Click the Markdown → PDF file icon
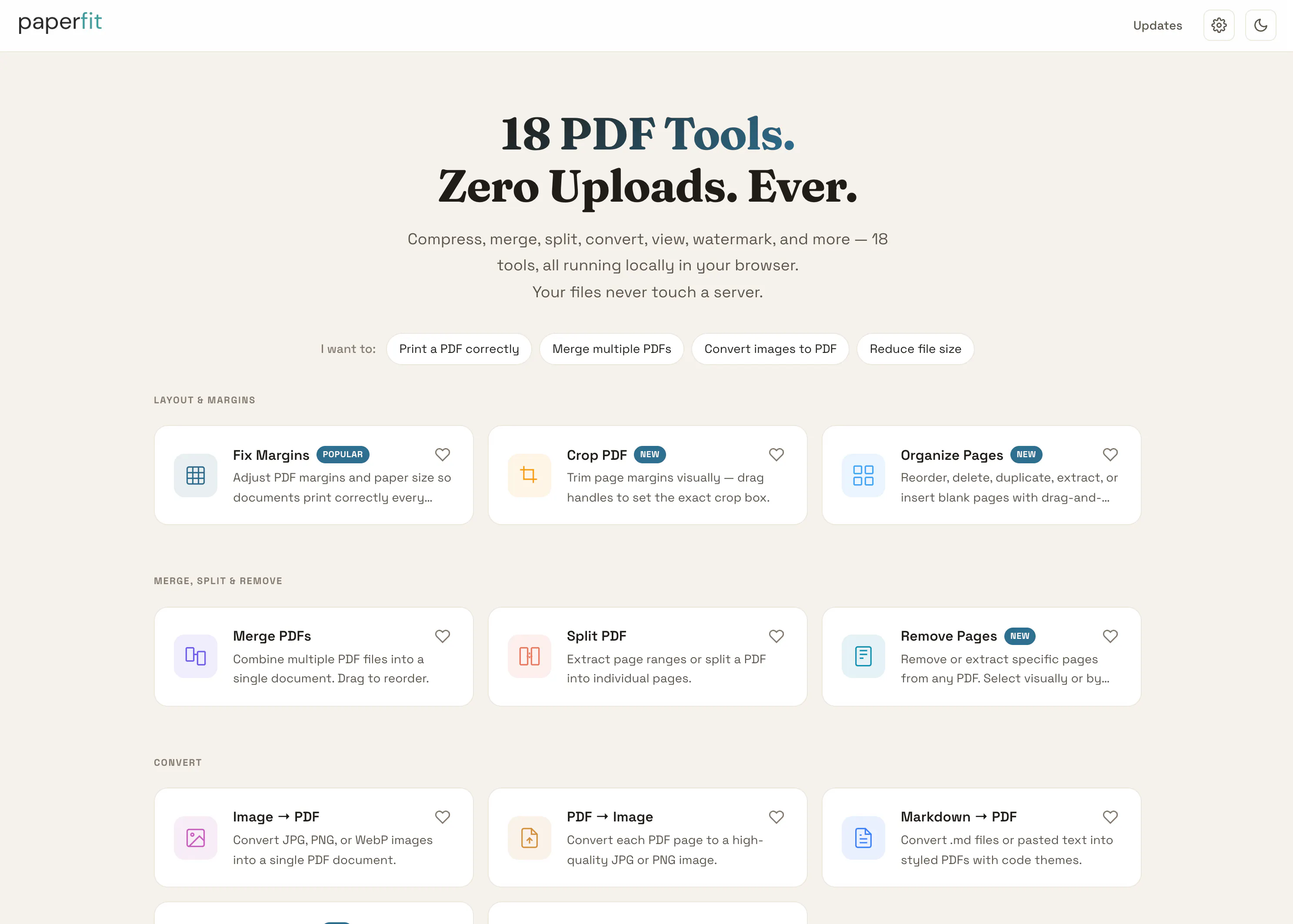 [863, 838]
